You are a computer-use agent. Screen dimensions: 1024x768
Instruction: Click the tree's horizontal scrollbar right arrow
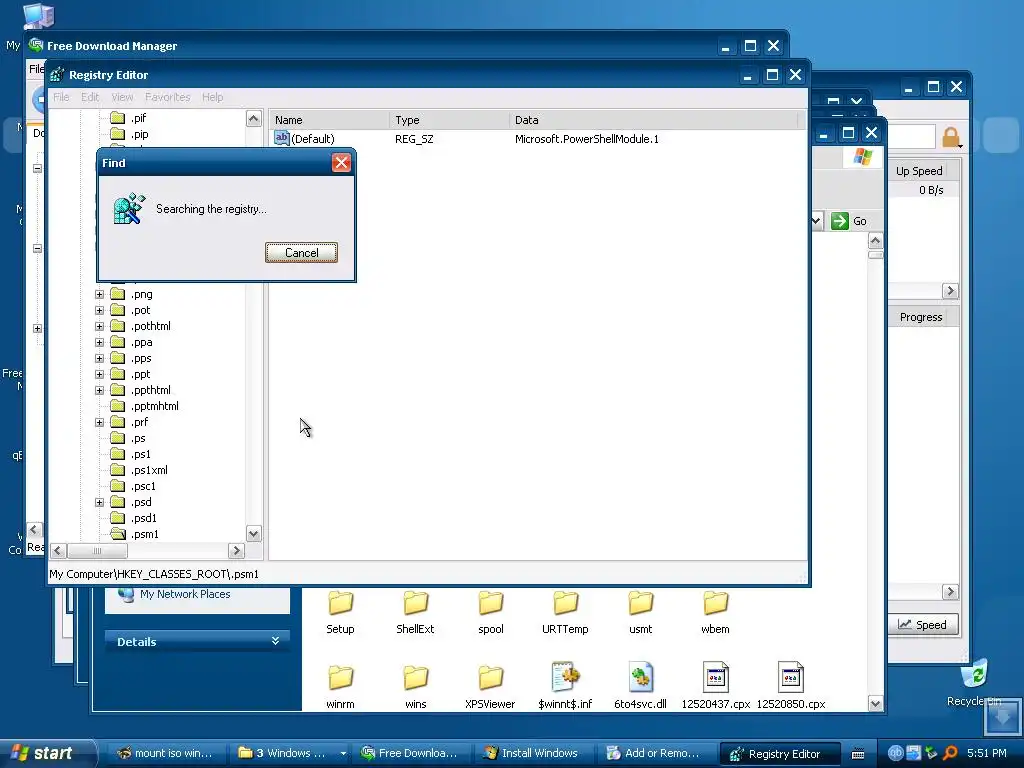[x=236, y=551]
